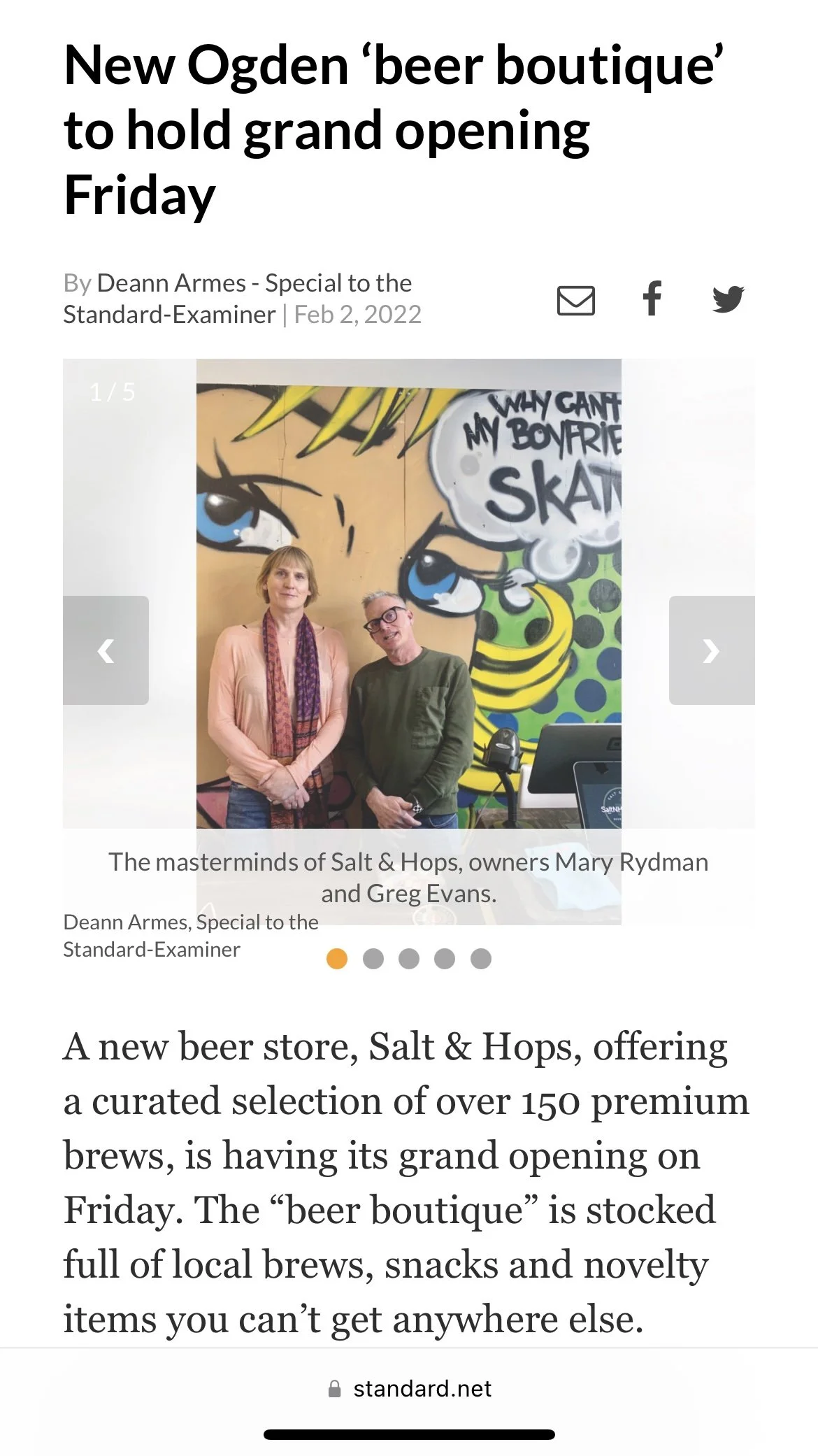Viewport: 818px width, 1456px height.
Task: Tap the photo credit under the gallery
Action: tap(191, 936)
